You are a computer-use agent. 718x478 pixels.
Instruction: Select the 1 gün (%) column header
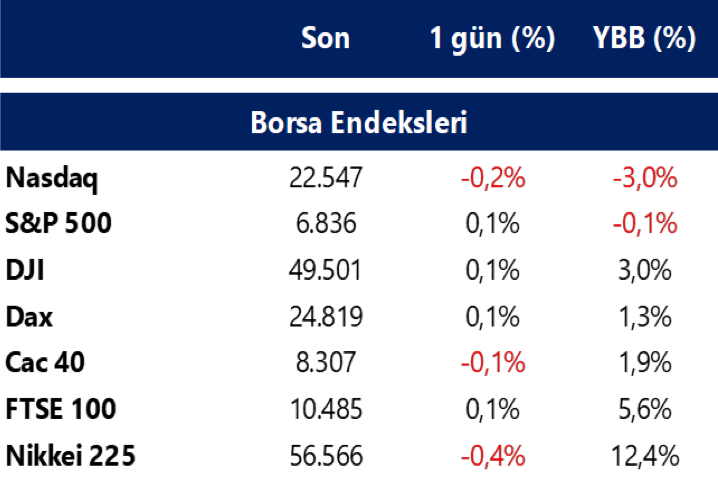point(492,39)
